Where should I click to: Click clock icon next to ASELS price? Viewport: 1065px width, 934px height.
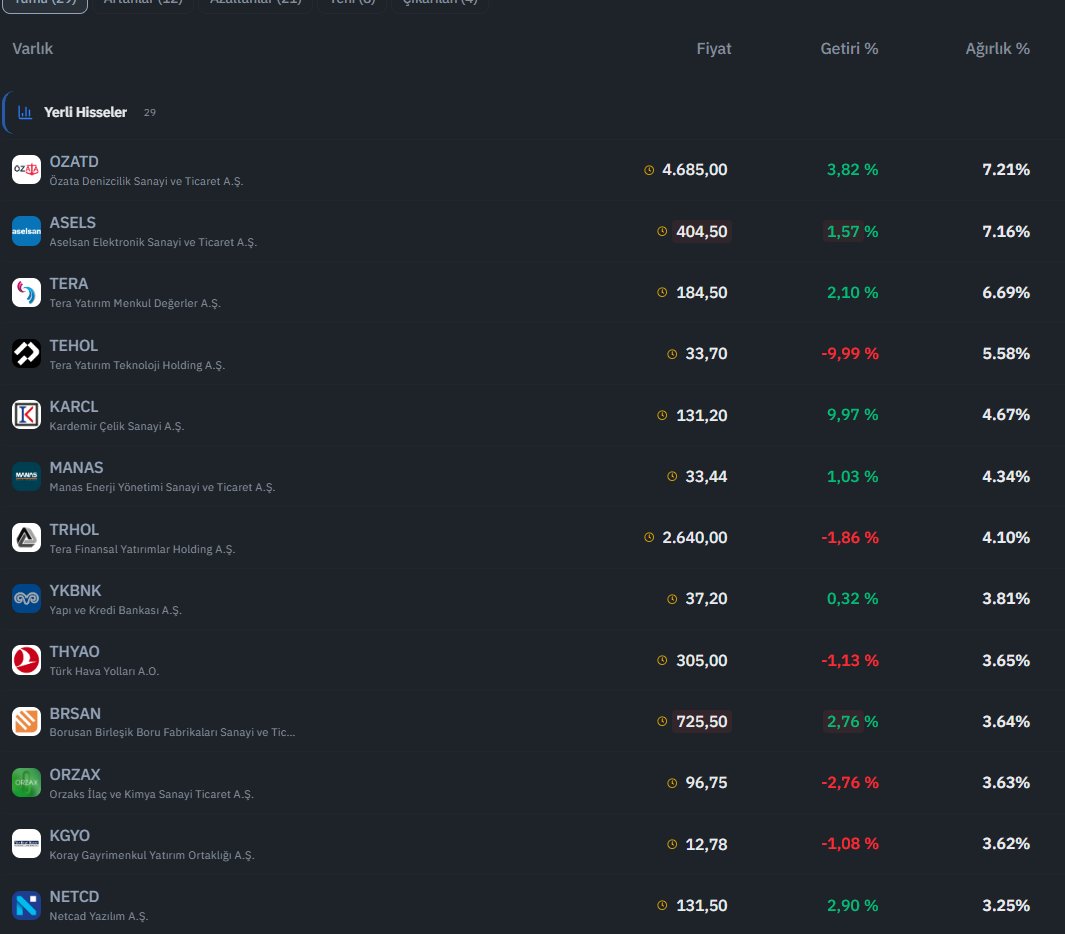662,231
